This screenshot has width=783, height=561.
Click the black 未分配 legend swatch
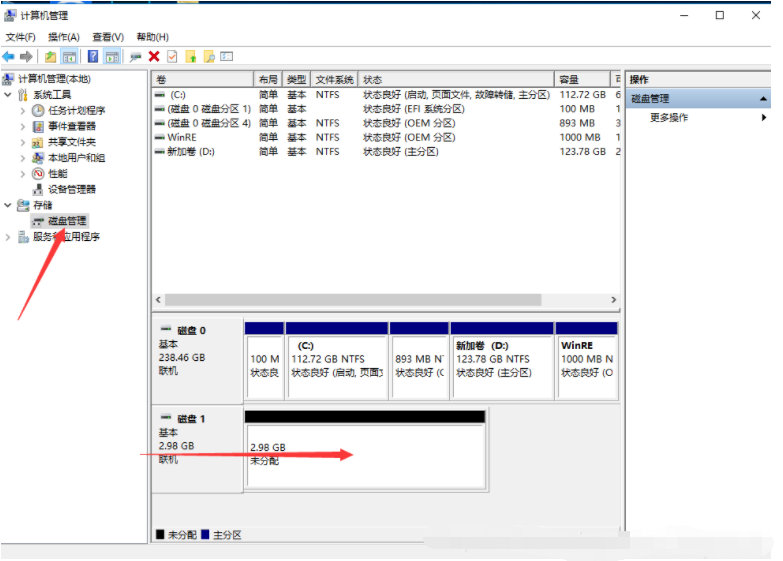(x=160, y=535)
